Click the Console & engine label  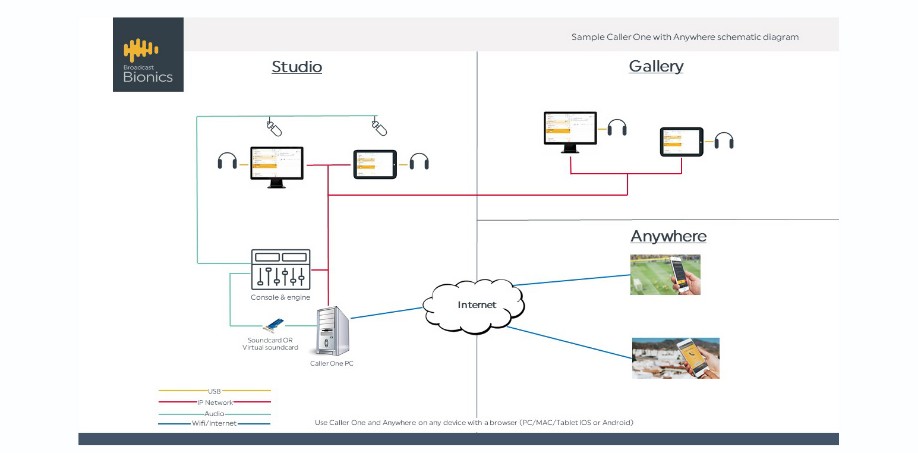point(280,298)
